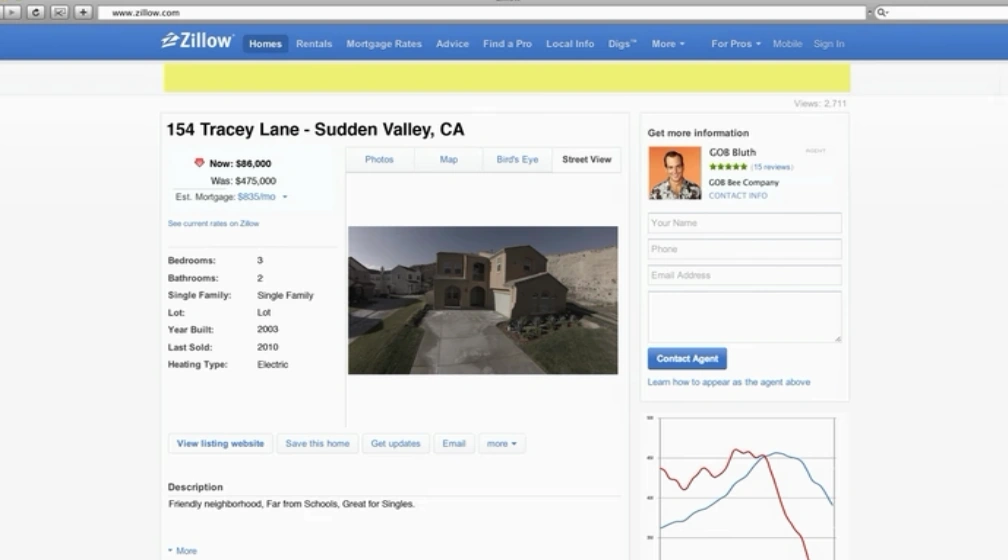Click the Email button
1008x560 pixels.
(454, 444)
